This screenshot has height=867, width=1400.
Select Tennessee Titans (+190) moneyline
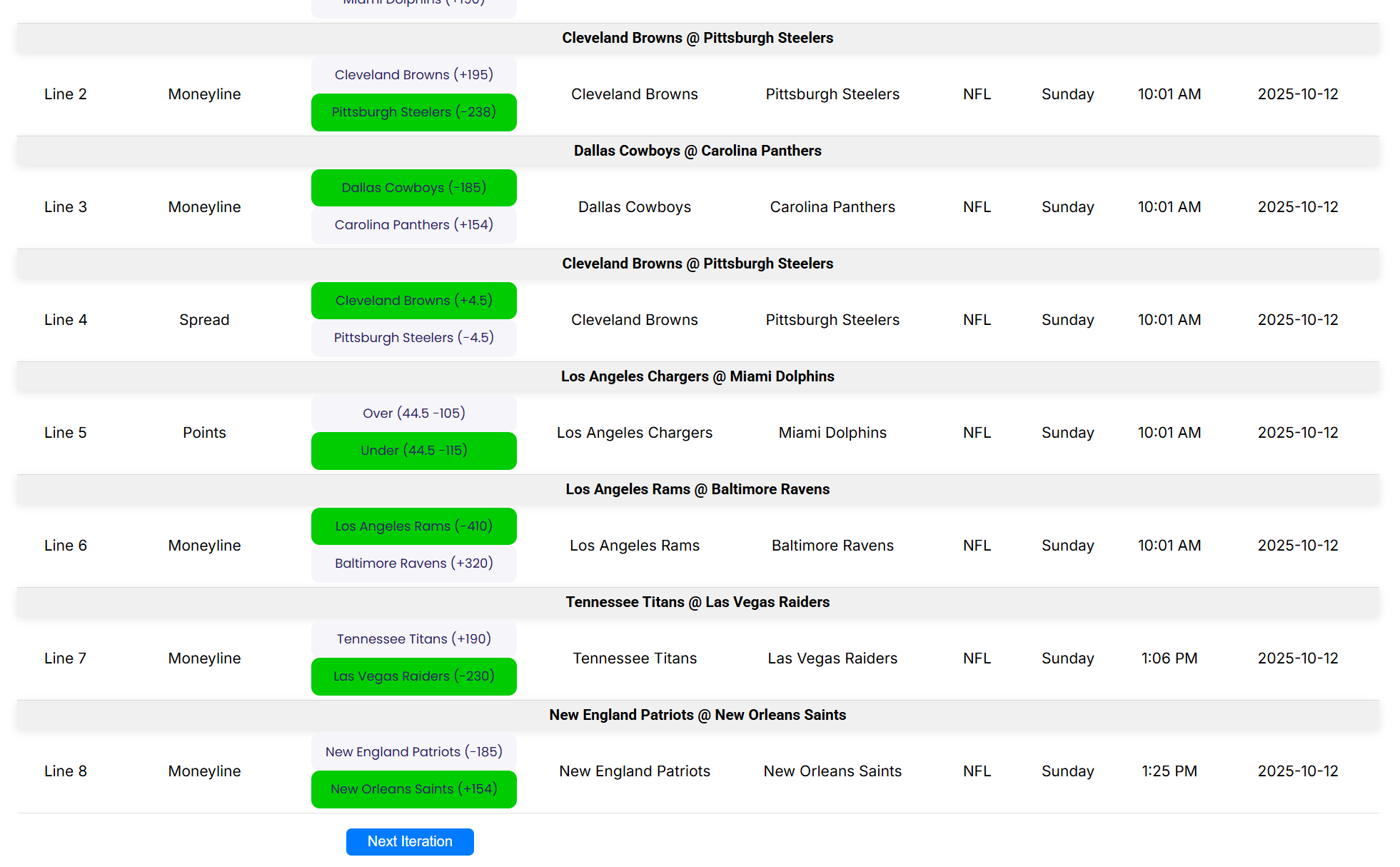coord(413,639)
